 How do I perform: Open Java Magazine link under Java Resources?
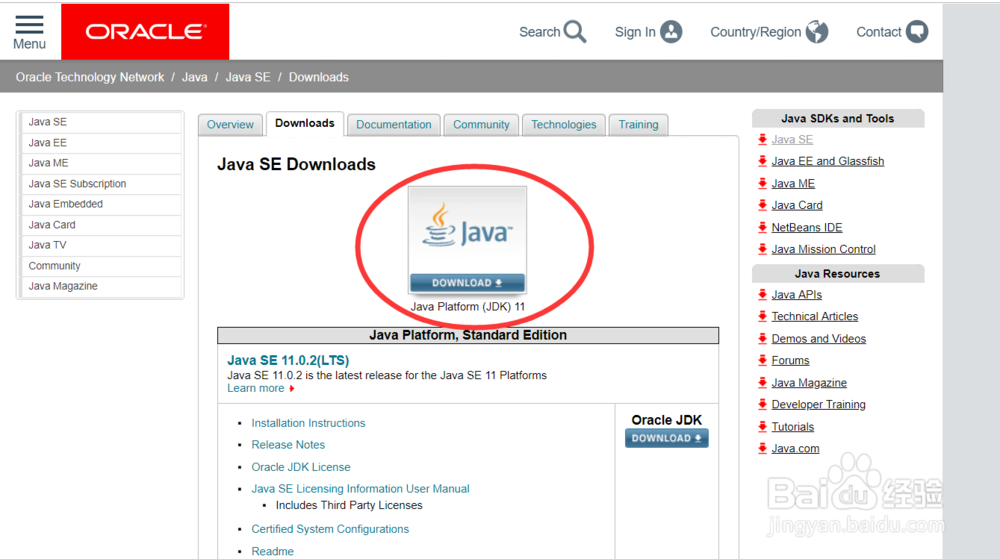click(809, 382)
